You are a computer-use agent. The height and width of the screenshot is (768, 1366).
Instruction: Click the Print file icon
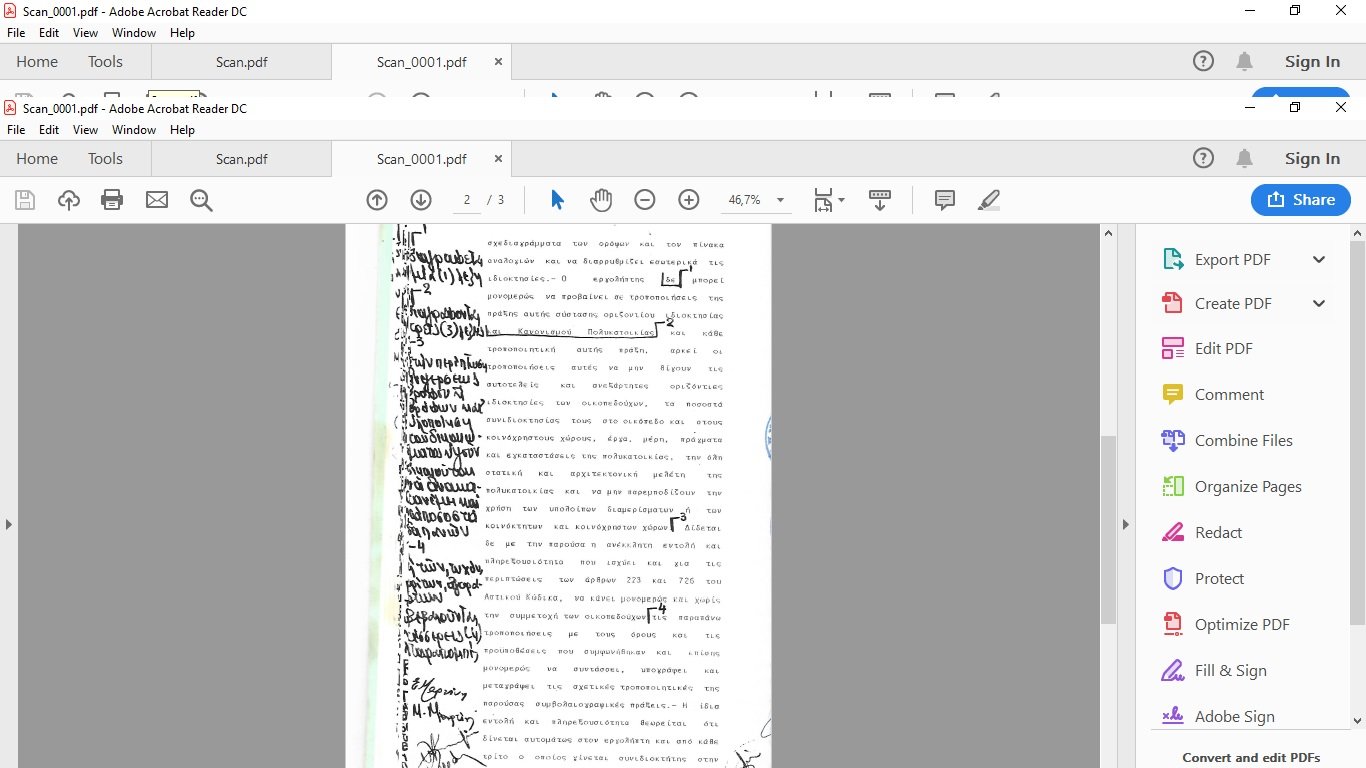112,200
